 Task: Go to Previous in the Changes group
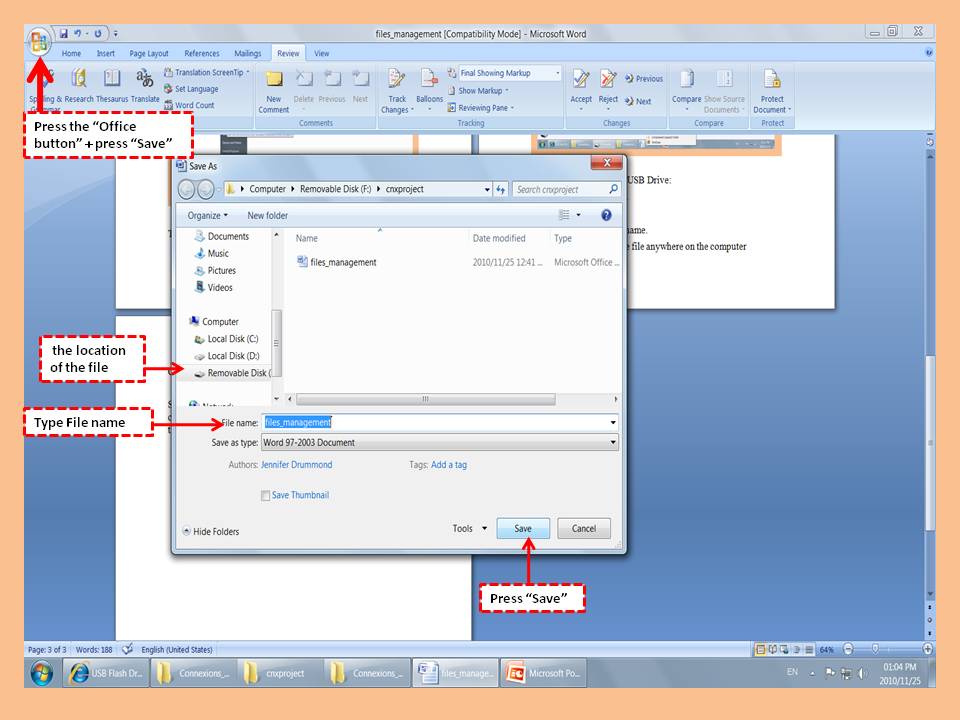pyautogui.click(x=644, y=79)
